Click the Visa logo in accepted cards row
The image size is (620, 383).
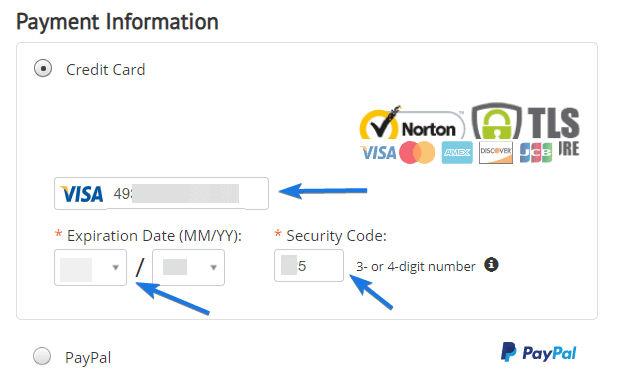[378, 153]
